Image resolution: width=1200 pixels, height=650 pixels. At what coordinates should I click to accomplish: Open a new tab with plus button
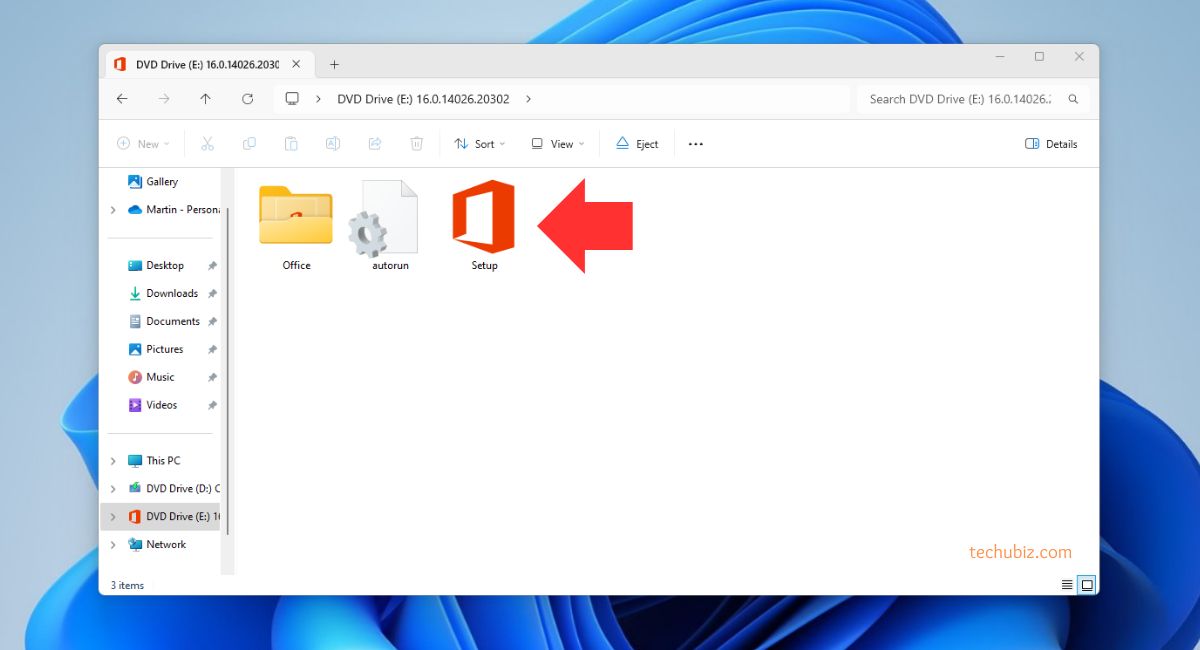[334, 64]
